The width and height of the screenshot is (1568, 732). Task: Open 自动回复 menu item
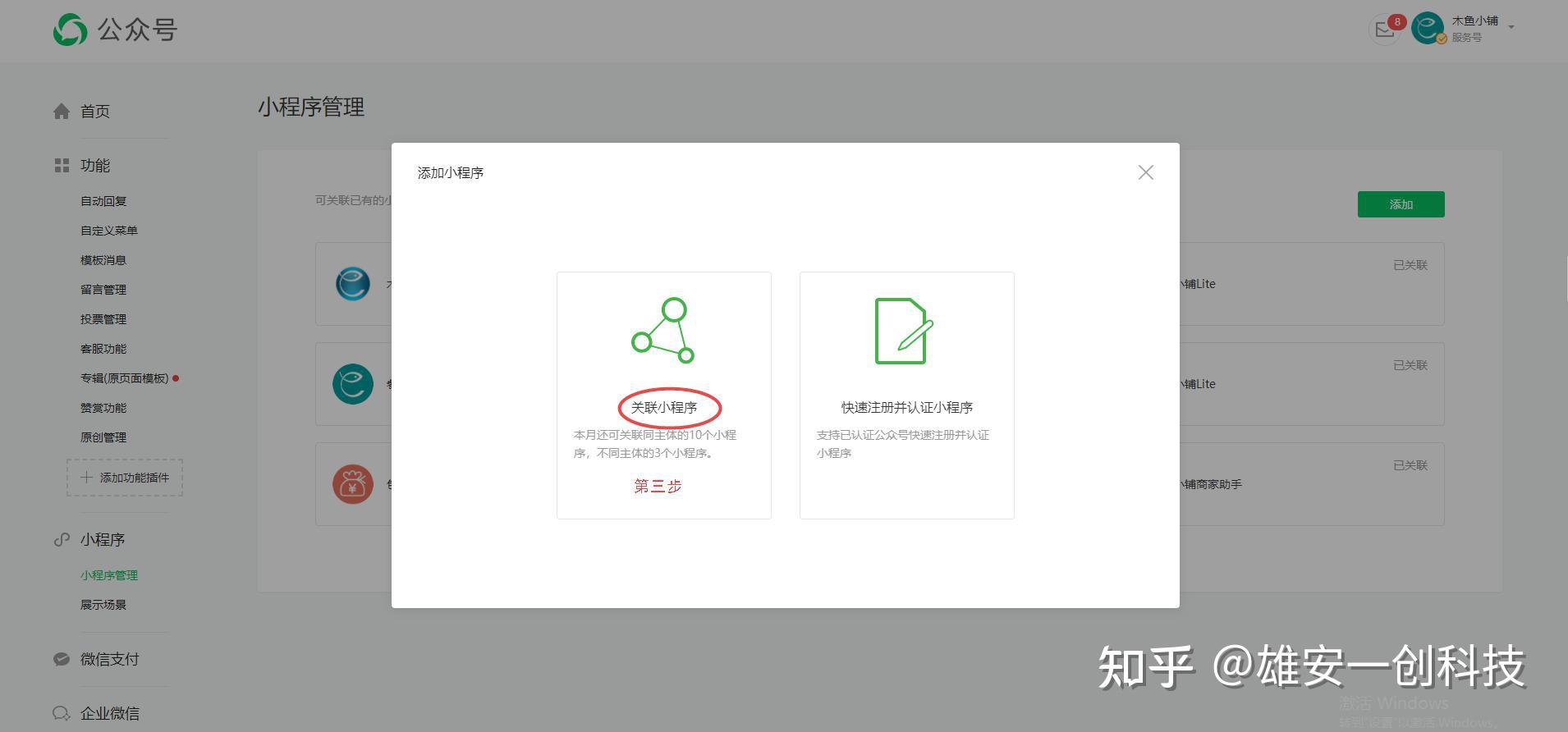(x=103, y=201)
